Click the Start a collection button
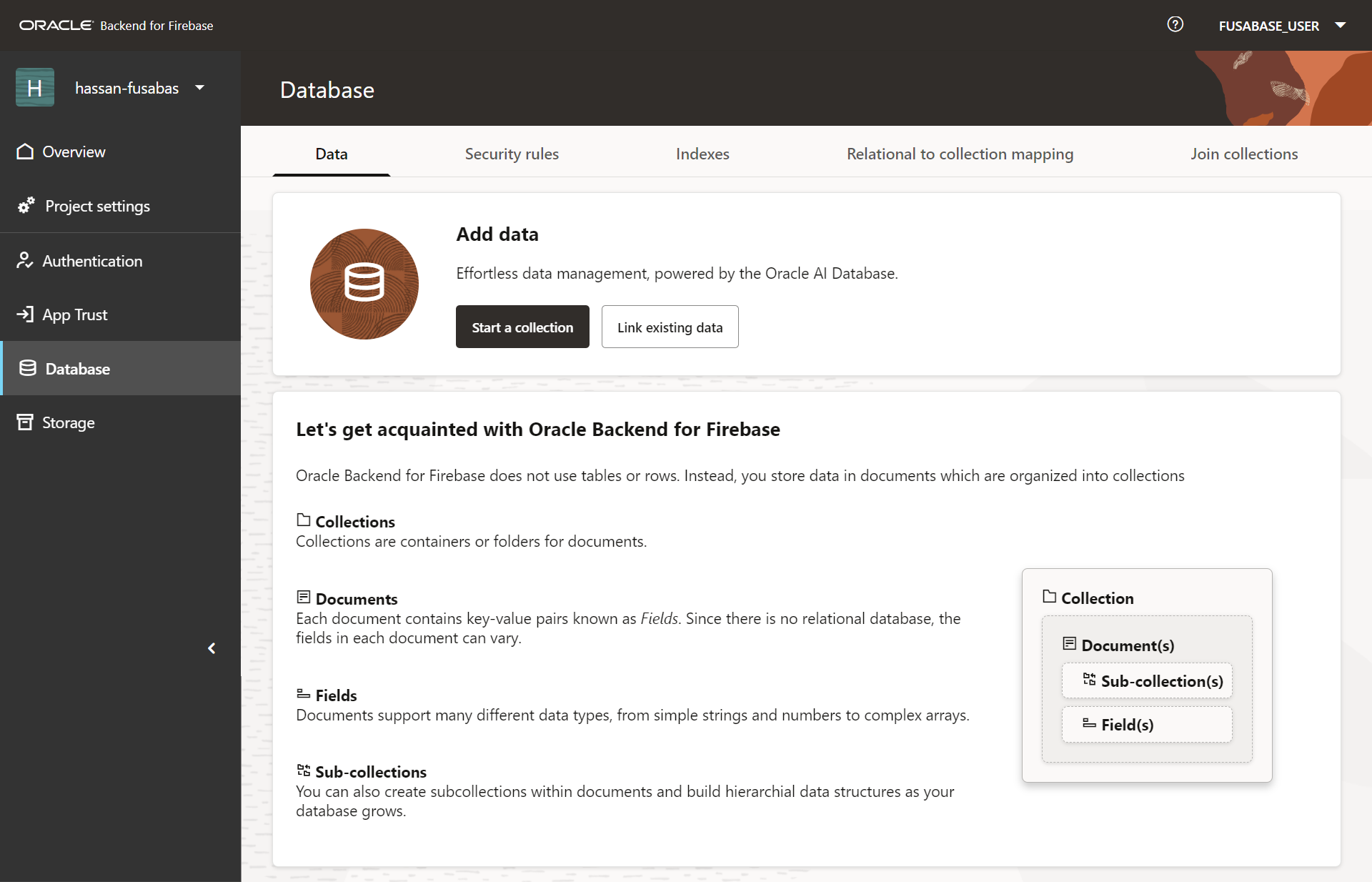The image size is (1372, 882). coord(522,327)
